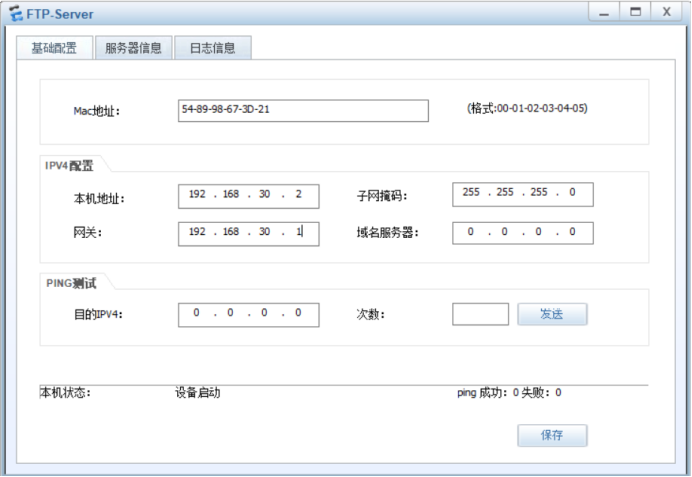This screenshot has height=477, width=692.
Task: Click the third octet 30 of 网关
Action: (x=264, y=232)
